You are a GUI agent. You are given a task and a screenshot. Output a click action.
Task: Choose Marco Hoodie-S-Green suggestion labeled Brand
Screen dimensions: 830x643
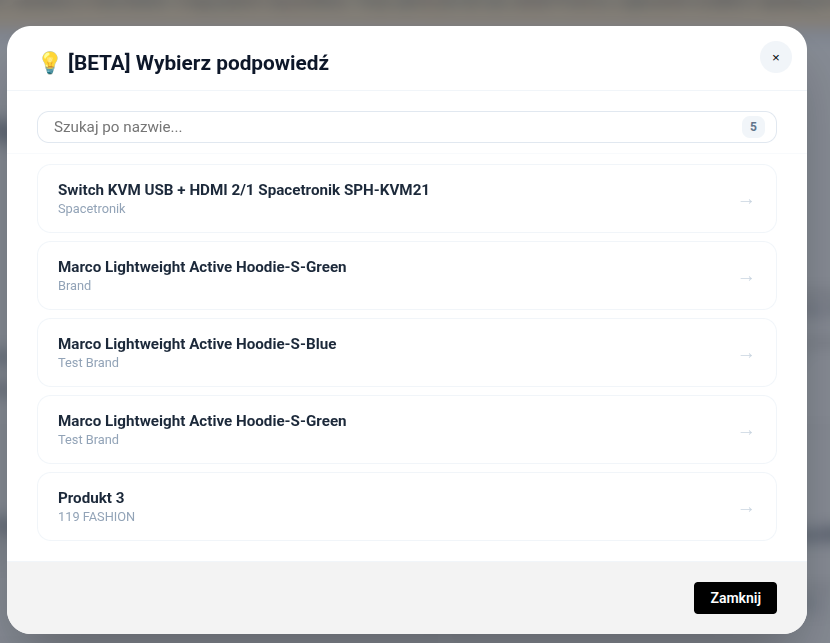[202, 267]
